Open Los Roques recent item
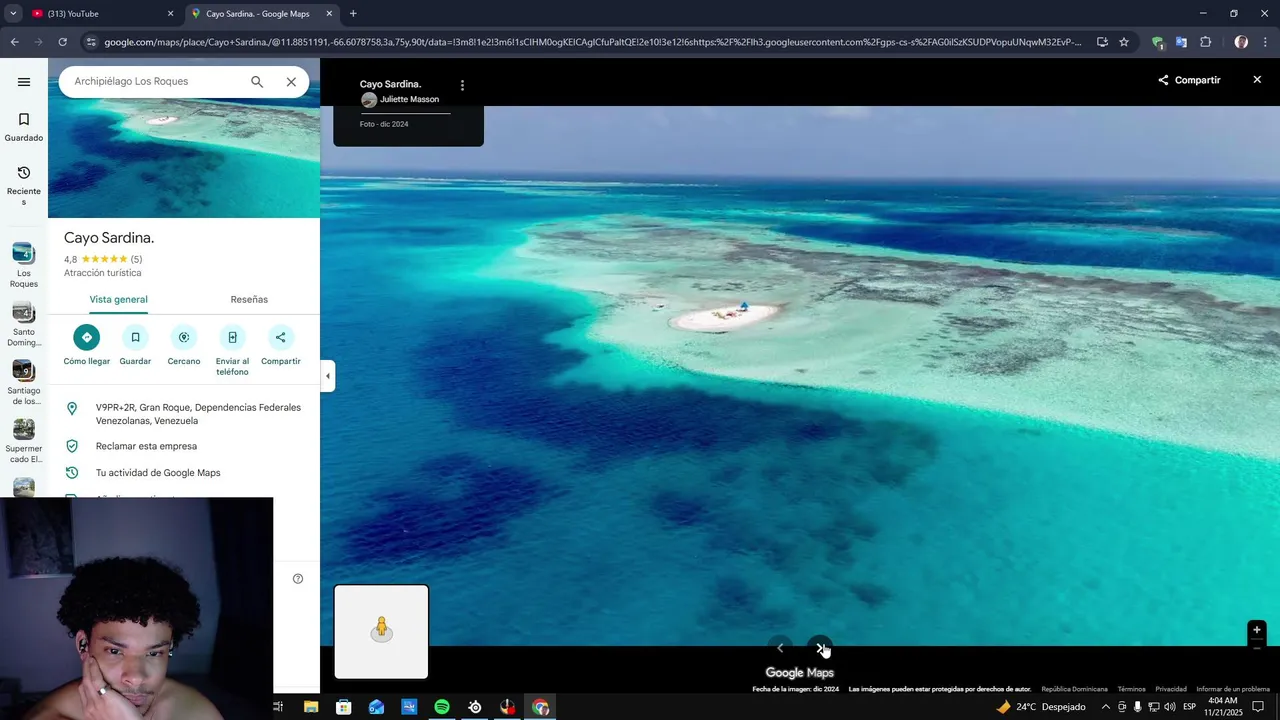 [x=24, y=265]
